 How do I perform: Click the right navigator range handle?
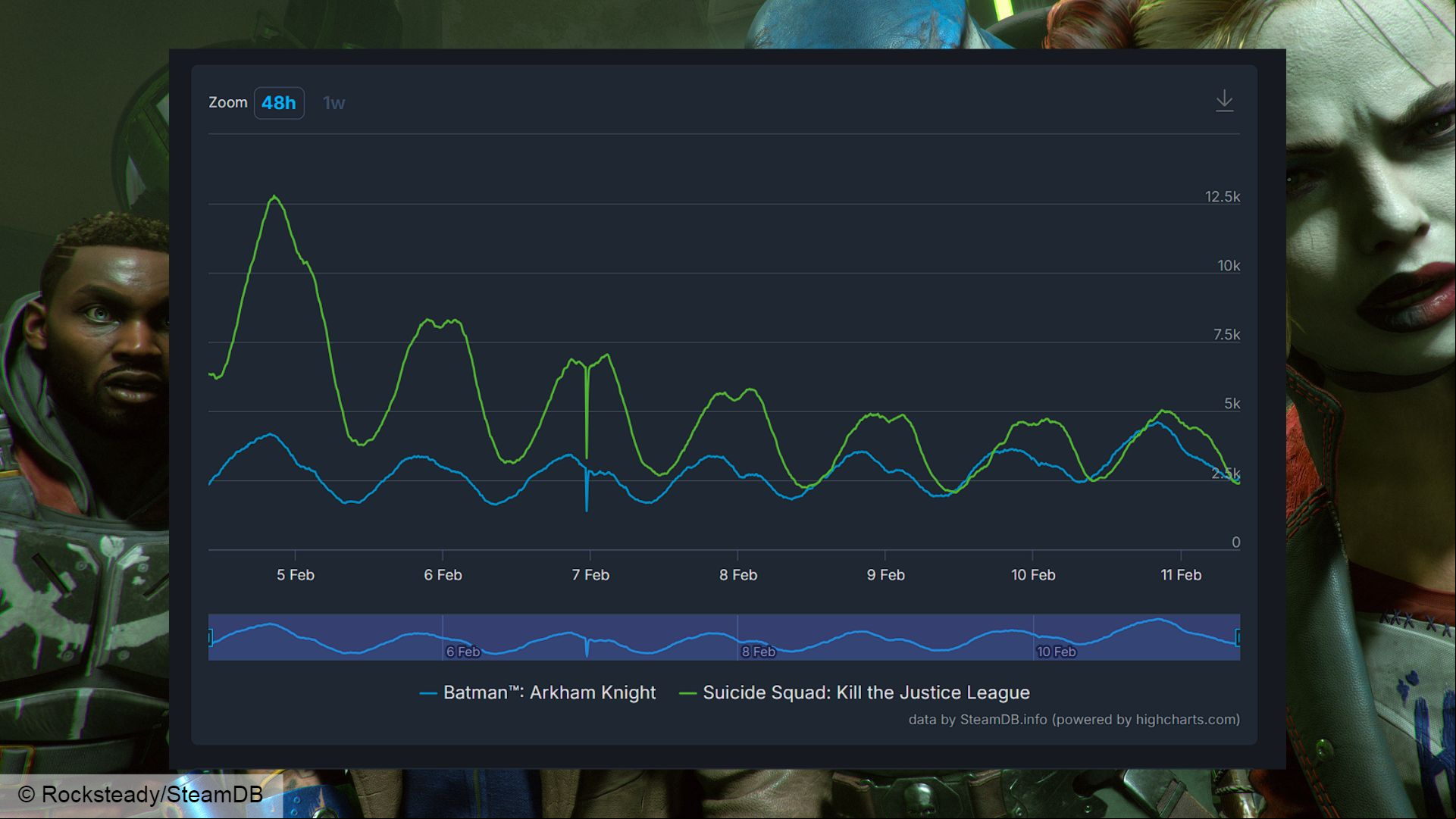[1238, 637]
